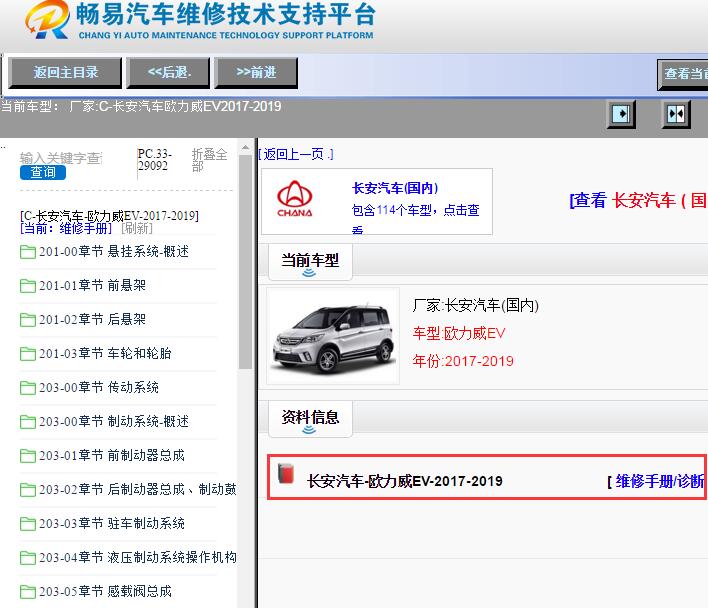Click the red book manual icon
708x608 pixels.
tap(286, 473)
